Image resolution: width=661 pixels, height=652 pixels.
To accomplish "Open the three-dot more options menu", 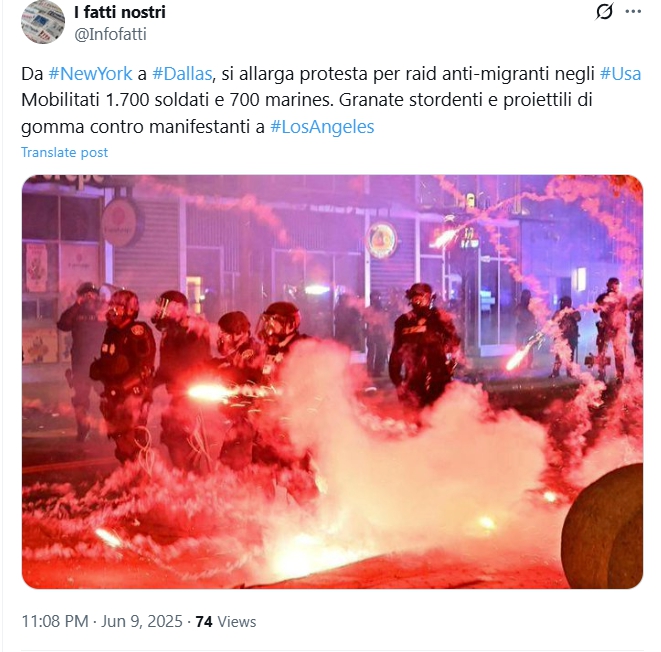I will [633, 11].
